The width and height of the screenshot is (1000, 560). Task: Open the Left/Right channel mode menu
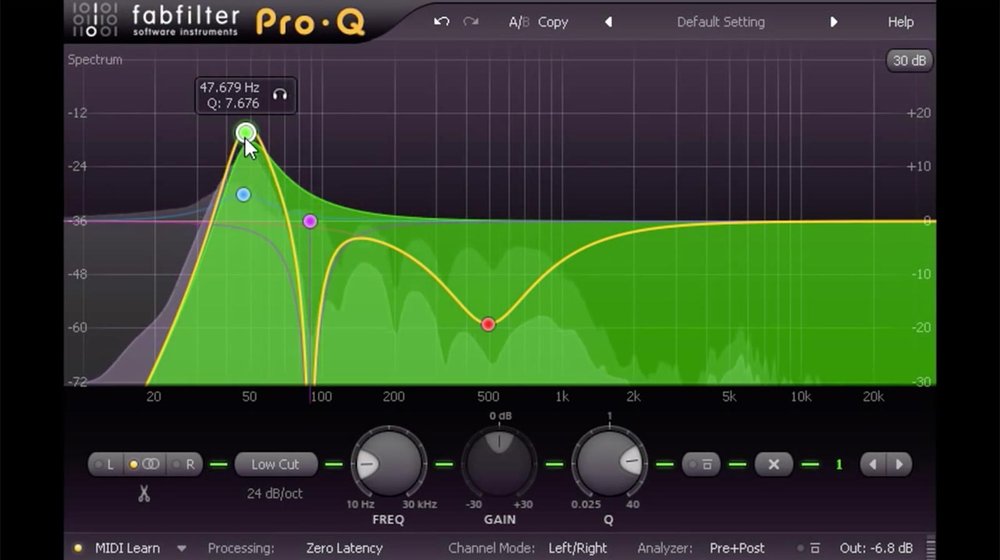(578, 548)
